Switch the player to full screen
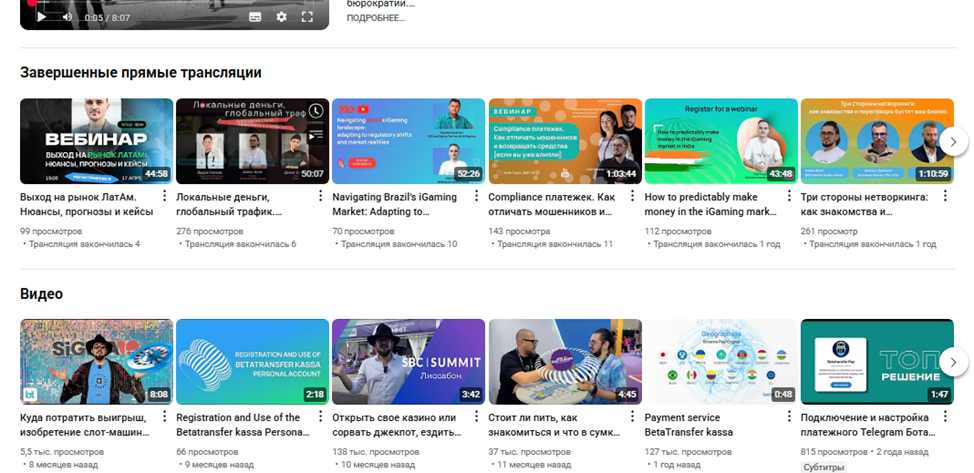The width and height of the screenshot is (974, 473). pyautogui.click(x=307, y=17)
